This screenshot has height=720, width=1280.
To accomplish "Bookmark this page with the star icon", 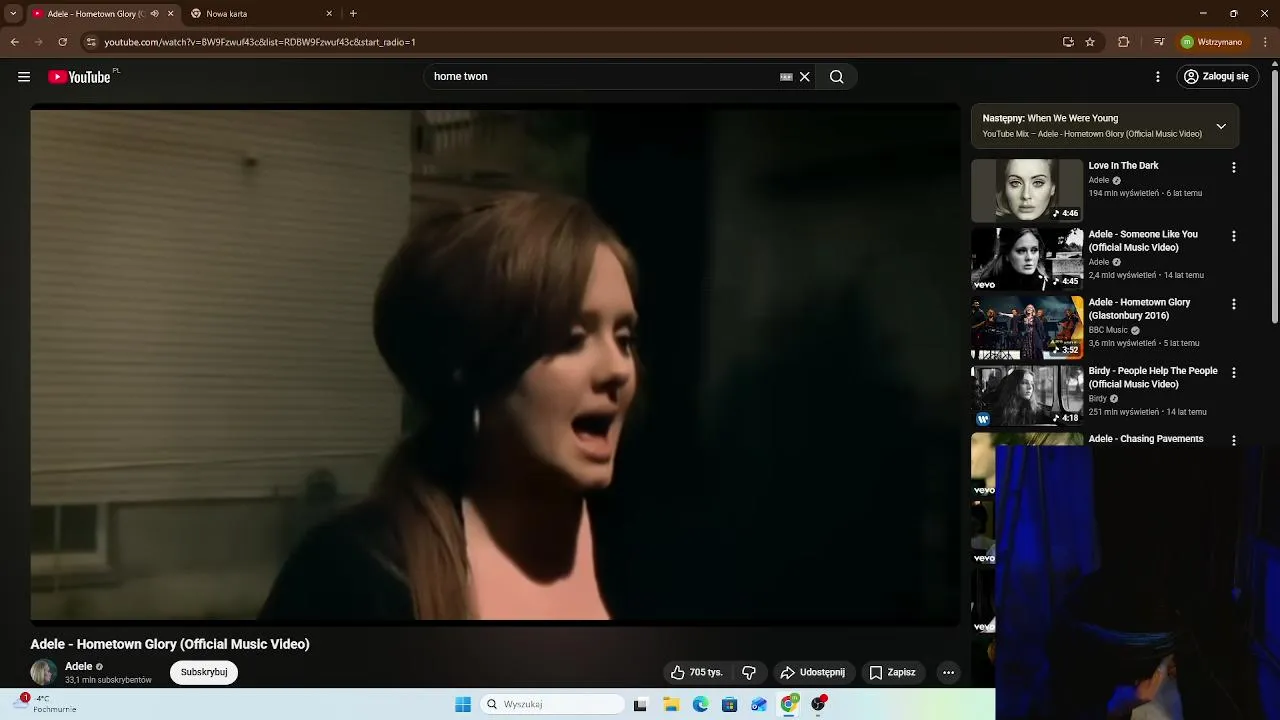I will 1090,42.
